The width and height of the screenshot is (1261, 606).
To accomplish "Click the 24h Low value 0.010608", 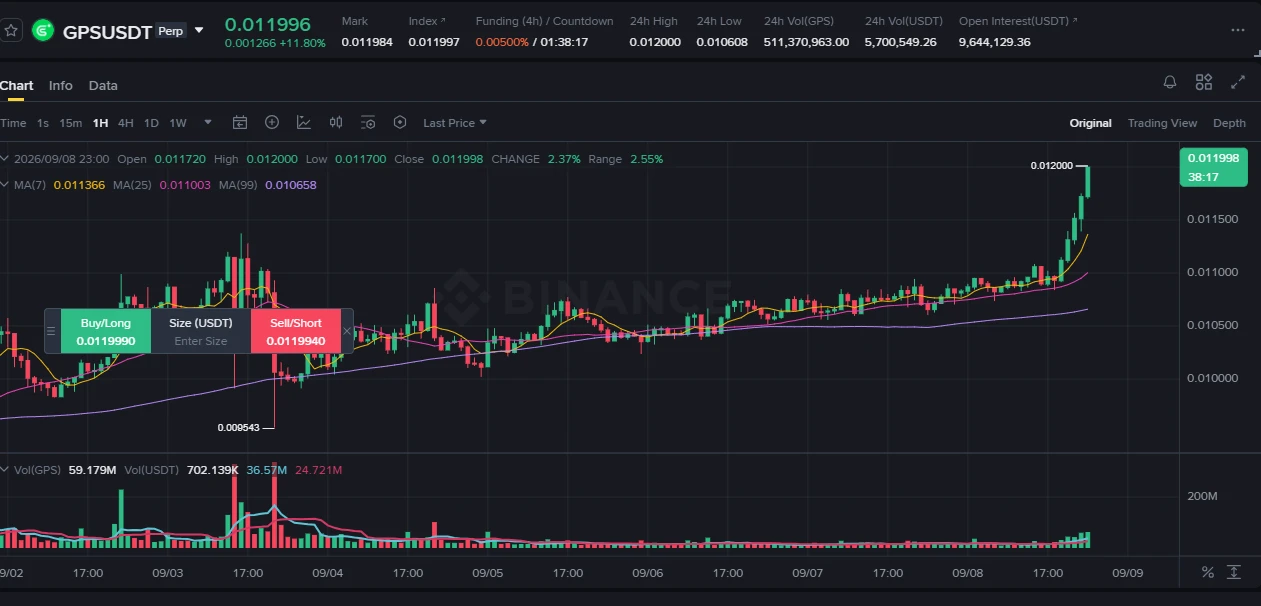I will (x=722, y=42).
